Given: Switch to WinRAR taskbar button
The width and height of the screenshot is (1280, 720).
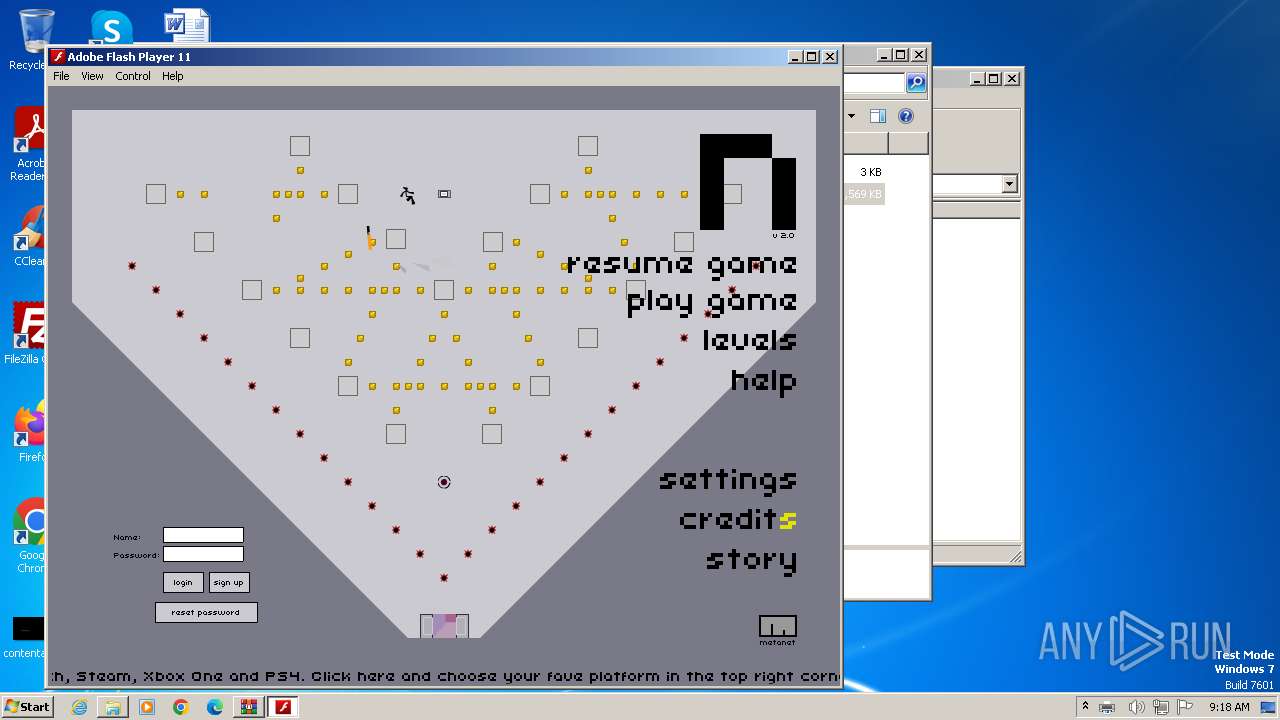Looking at the screenshot, I should tap(248, 707).
